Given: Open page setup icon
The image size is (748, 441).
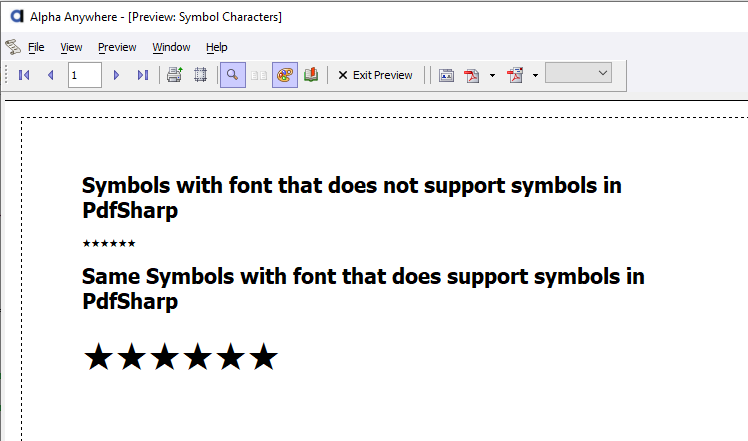Looking at the screenshot, I should point(200,75).
